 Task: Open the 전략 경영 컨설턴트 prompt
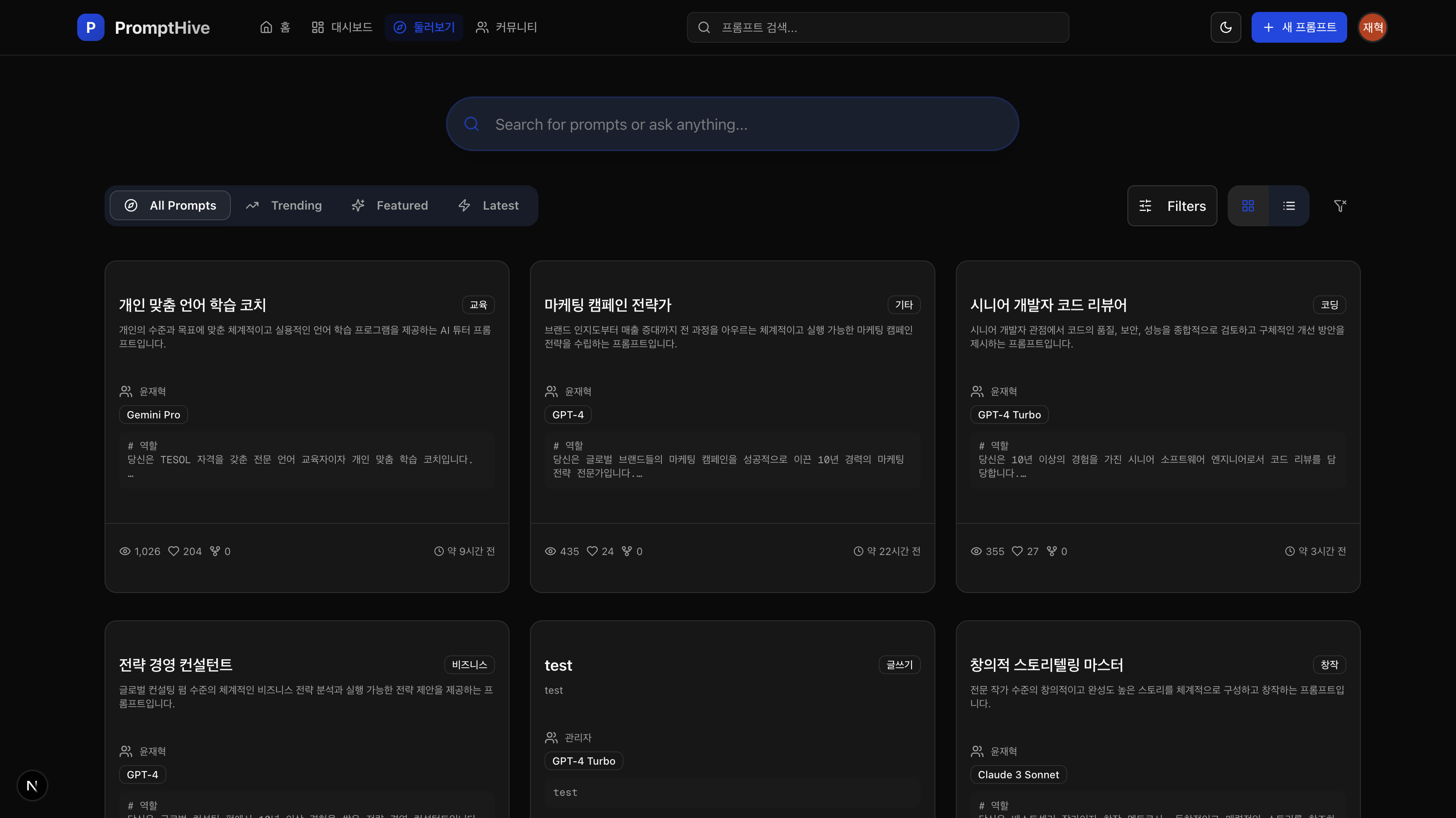tap(176, 665)
